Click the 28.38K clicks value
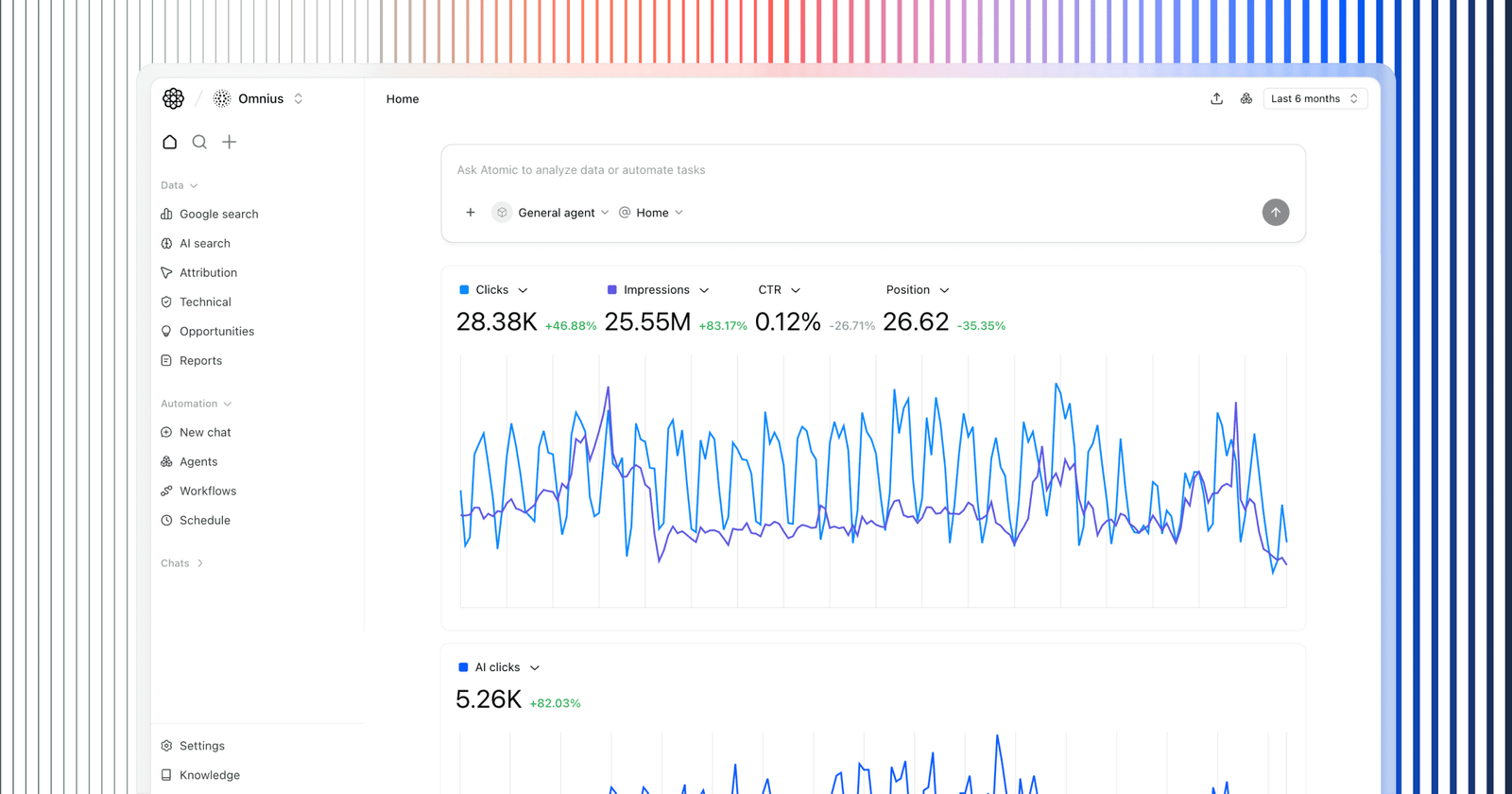Image resolution: width=1512 pixels, height=794 pixels. click(x=497, y=322)
